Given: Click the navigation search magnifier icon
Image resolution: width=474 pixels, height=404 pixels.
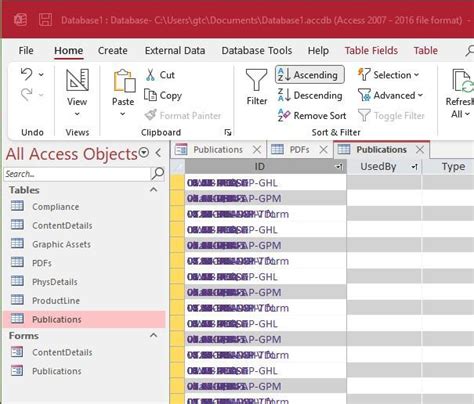Looking at the screenshot, I should pyautogui.click(x=157, y=173).
